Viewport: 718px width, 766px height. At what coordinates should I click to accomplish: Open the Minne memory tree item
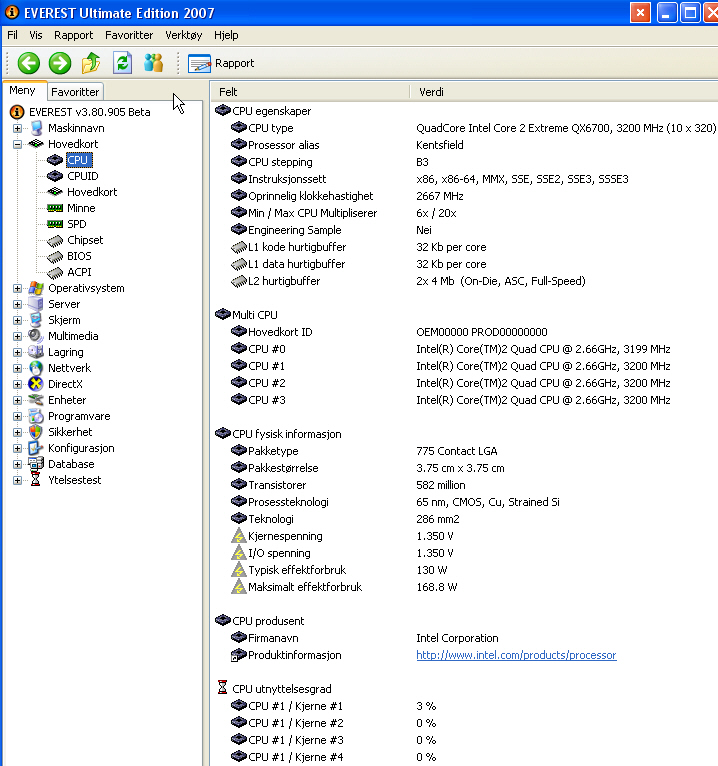(81, 208)
